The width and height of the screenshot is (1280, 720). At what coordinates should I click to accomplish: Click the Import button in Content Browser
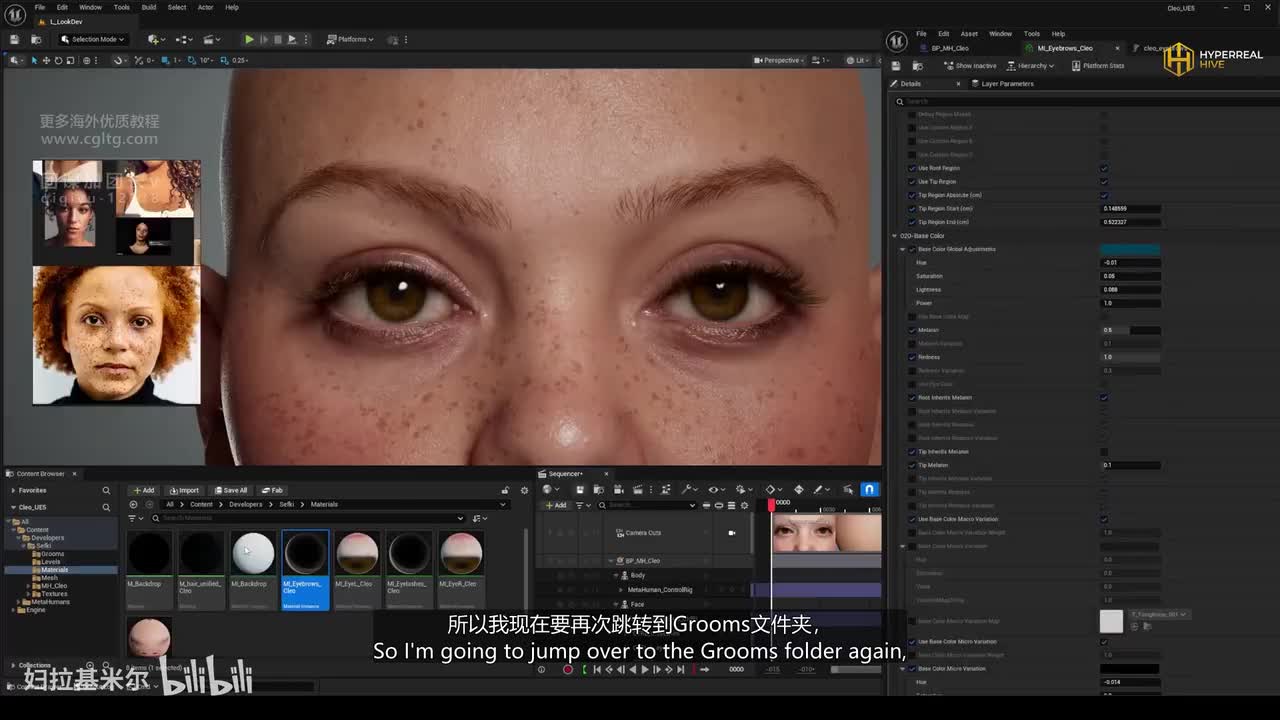tap(184, 490)
